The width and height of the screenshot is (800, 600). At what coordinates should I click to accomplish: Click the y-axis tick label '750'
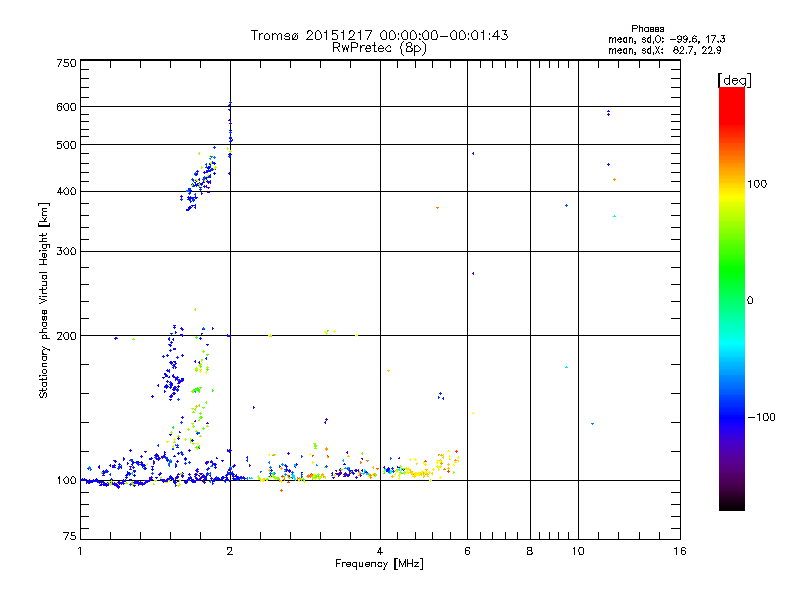tap(67, 63)
